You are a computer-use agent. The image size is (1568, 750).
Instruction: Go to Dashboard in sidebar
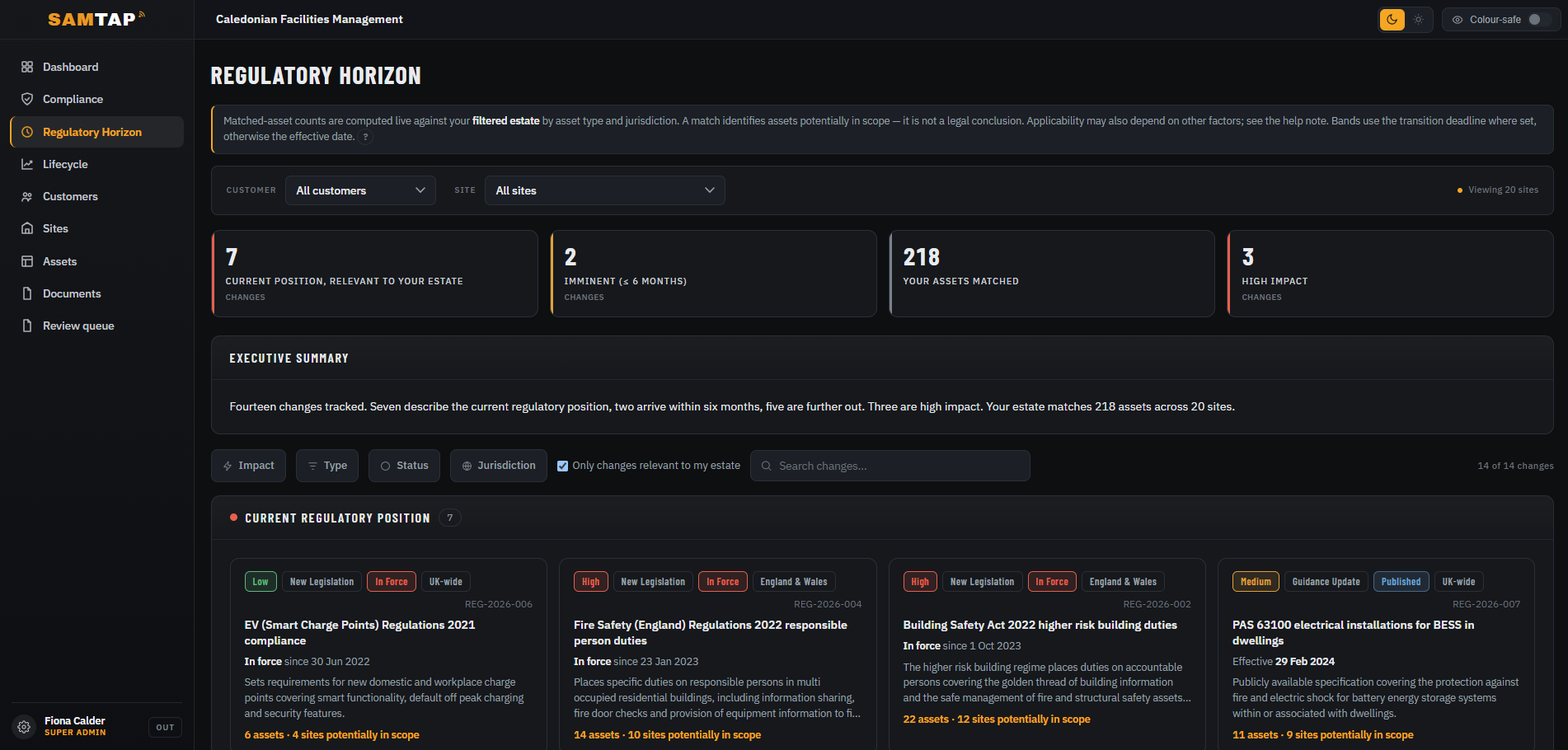(96, 67)
